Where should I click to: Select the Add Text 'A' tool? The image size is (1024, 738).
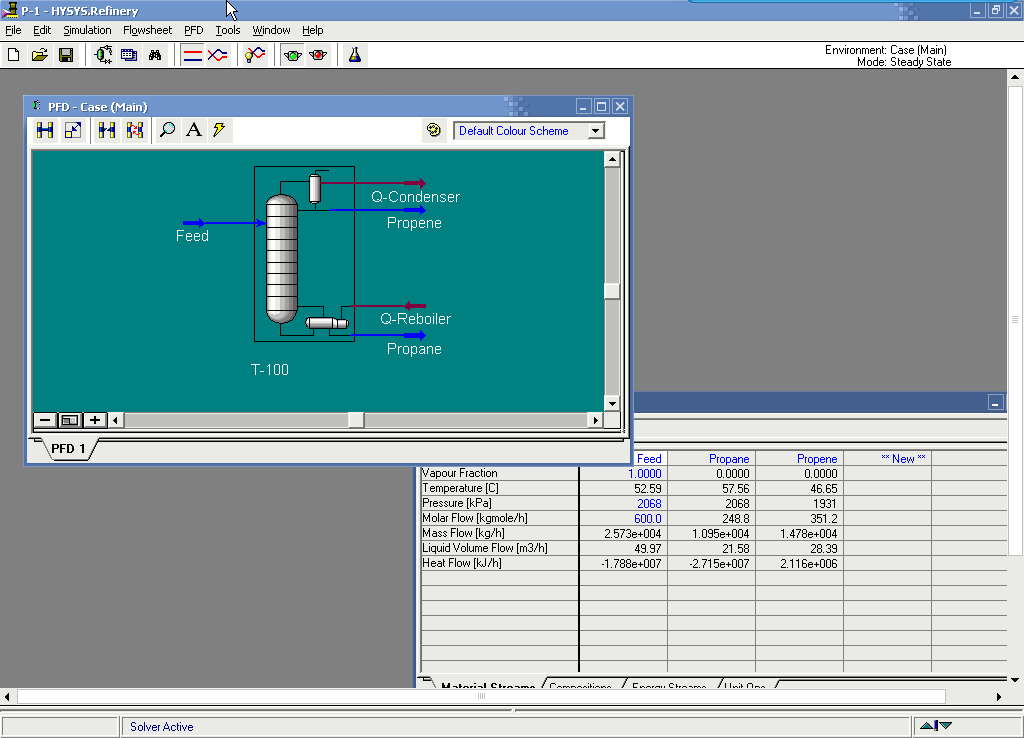coord(193,130)
